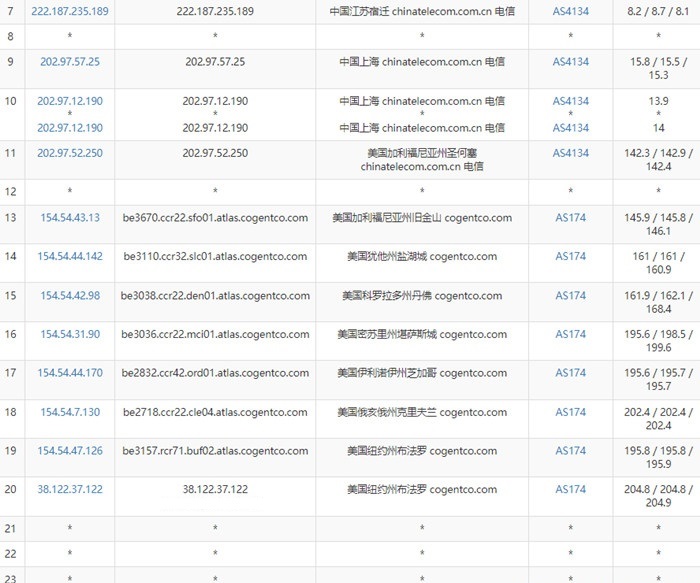Open IP link 222.187.235.189 in hop 7
The image size is (700, 583).
point(70,11)
